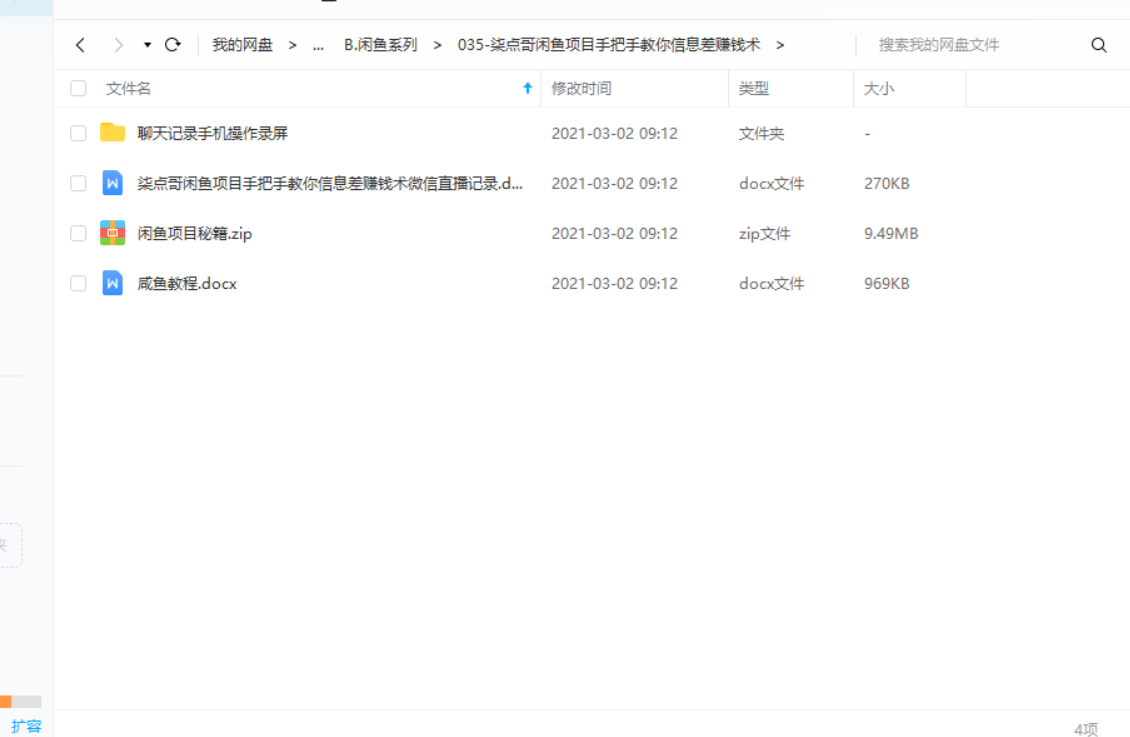Click size value 969KB
The height and width of the screenshot is (737, 1130).
pyautogui.click(x=886, y=283)
